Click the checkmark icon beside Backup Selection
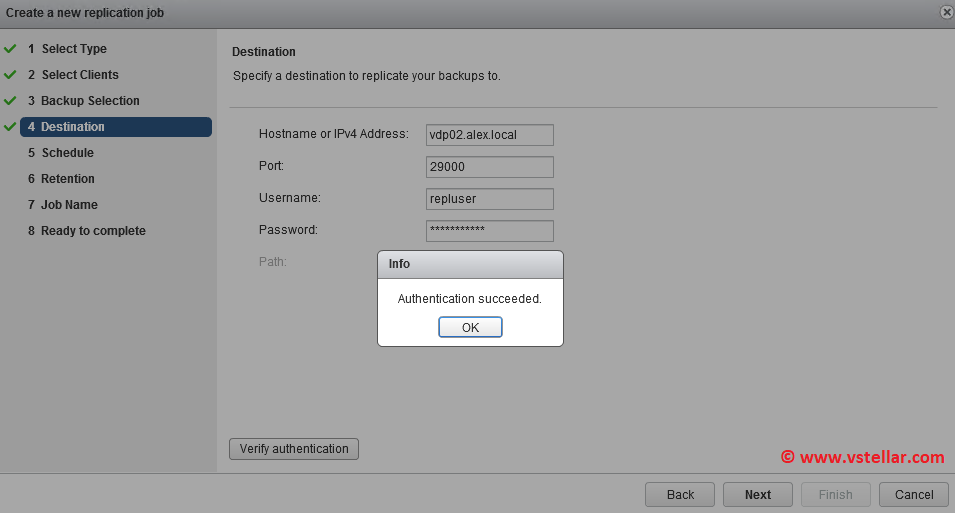 (x=10, y=101)
